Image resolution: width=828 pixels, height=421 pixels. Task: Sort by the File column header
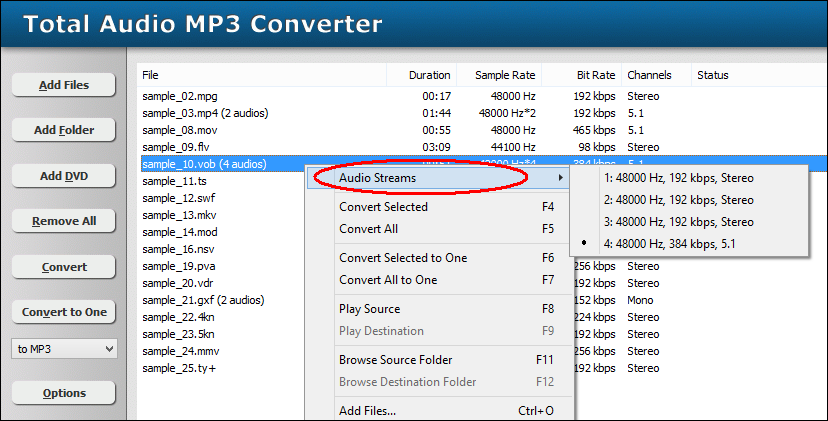pos(261,75)
